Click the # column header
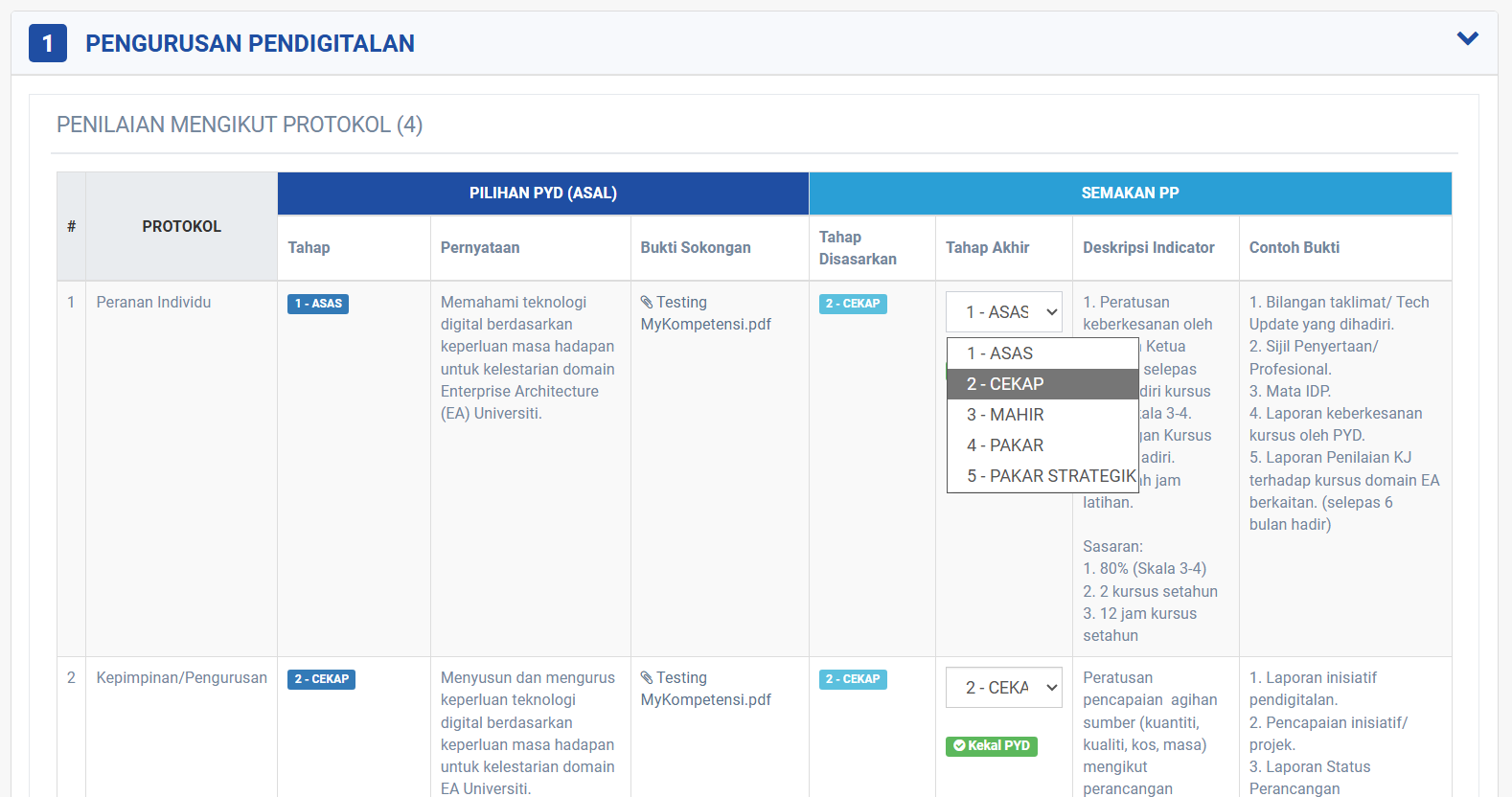This screenshot has width=1512, height=797. 72,226
